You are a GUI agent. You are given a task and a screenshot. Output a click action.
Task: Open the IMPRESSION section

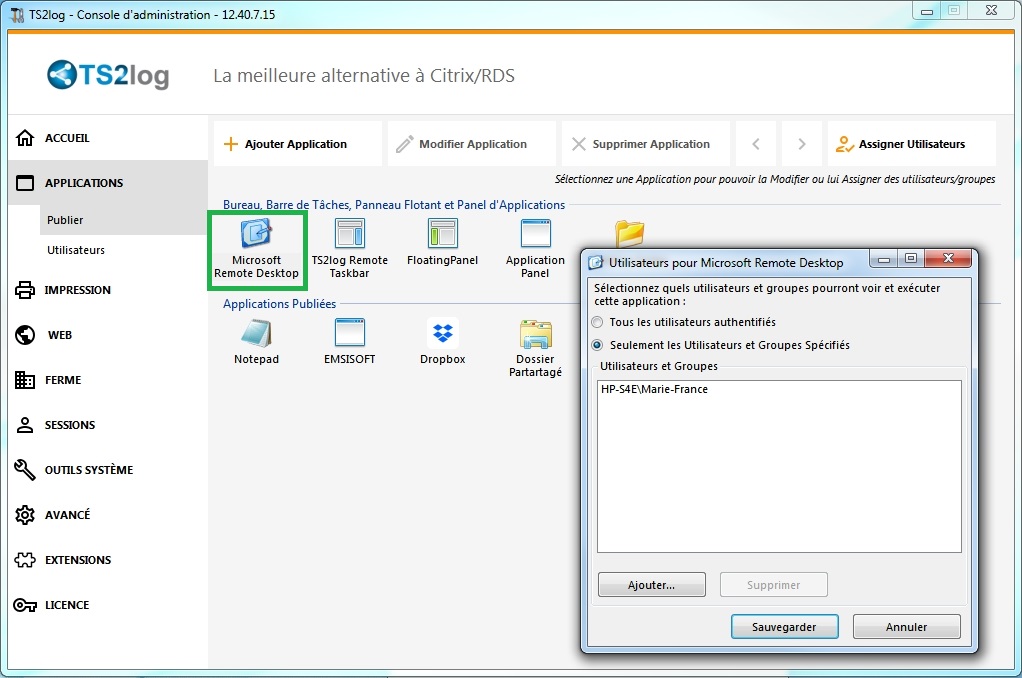pyautogui.click(x=108, y=290)
